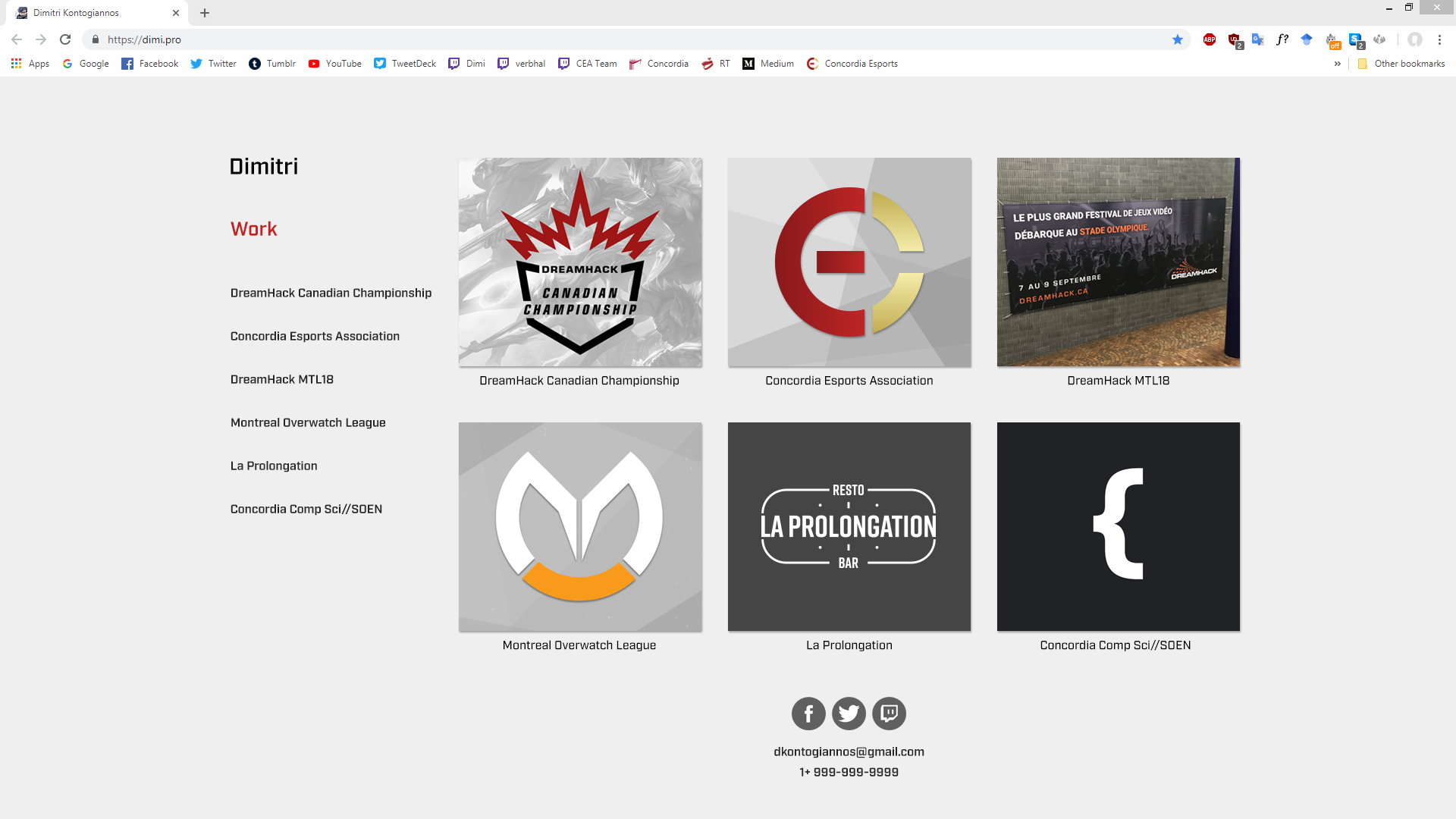Viewport: 1456px width, 819px height.
Task: Click the Apps grid shortcut in bookmarks bar
Action: tap(30, 64)
